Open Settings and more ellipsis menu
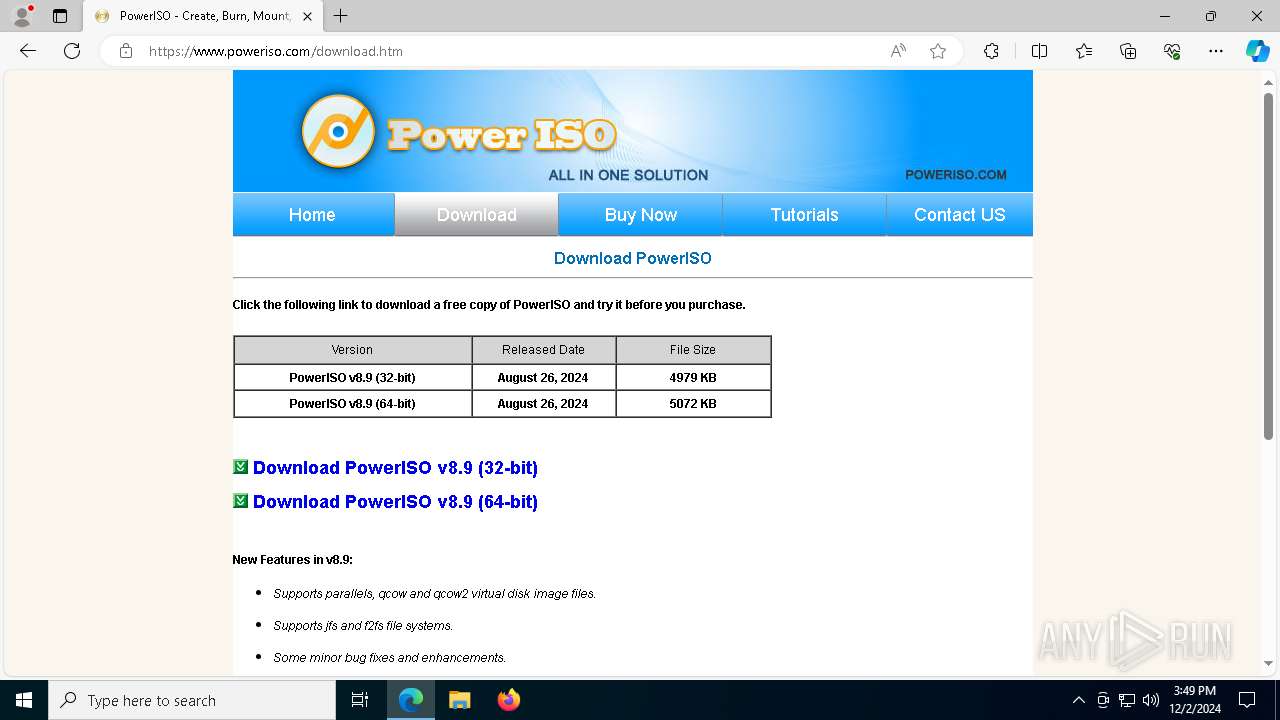The image size is (1280, 720). click(1216, 51)
